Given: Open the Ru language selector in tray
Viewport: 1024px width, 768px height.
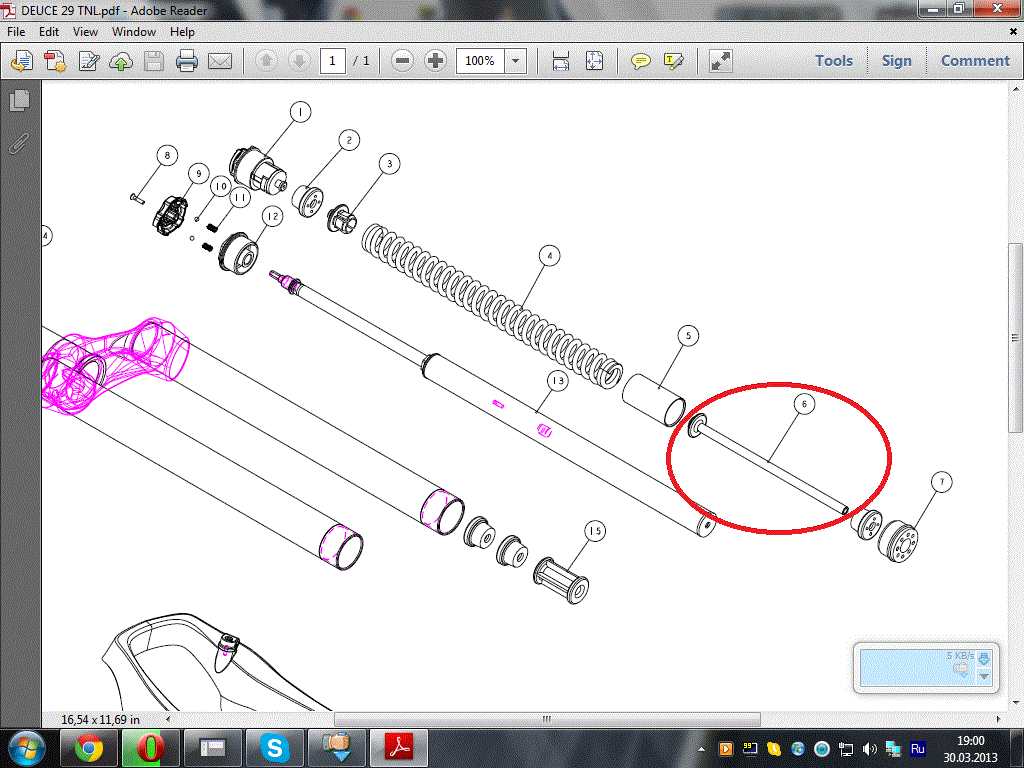Looking at the screenshot, I should point(917,748).
